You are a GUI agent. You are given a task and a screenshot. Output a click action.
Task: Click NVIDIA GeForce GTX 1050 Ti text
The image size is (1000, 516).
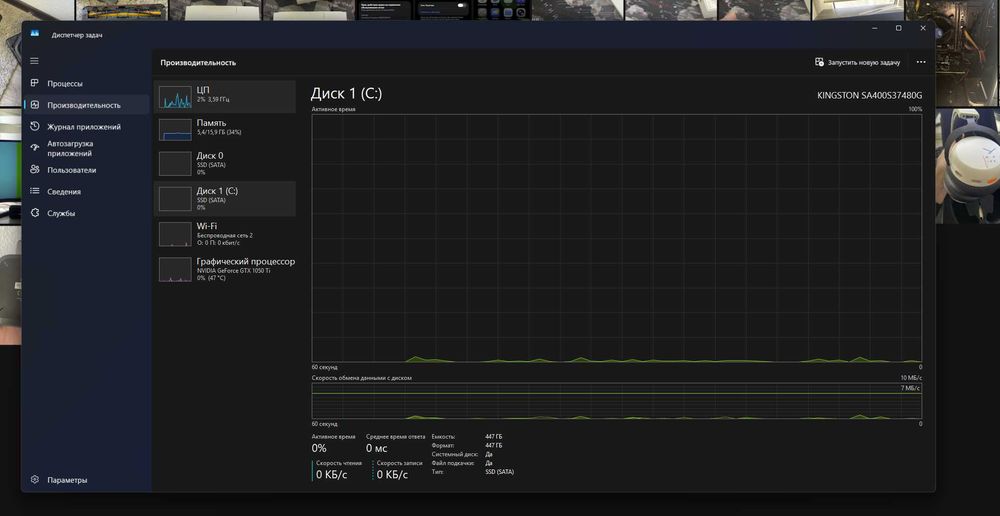[x=233, y=270]
